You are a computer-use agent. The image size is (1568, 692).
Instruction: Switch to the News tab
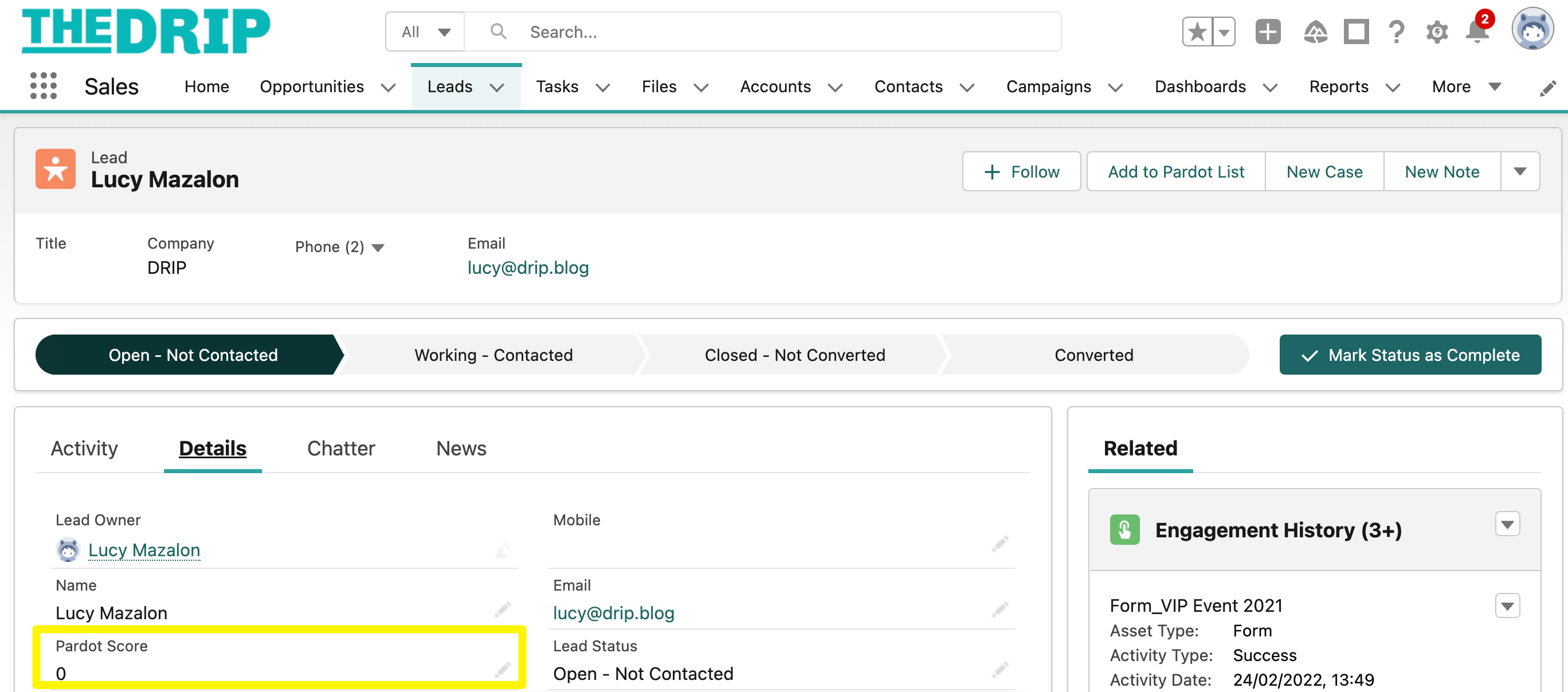pyautogui.click(x=461, y=448)
